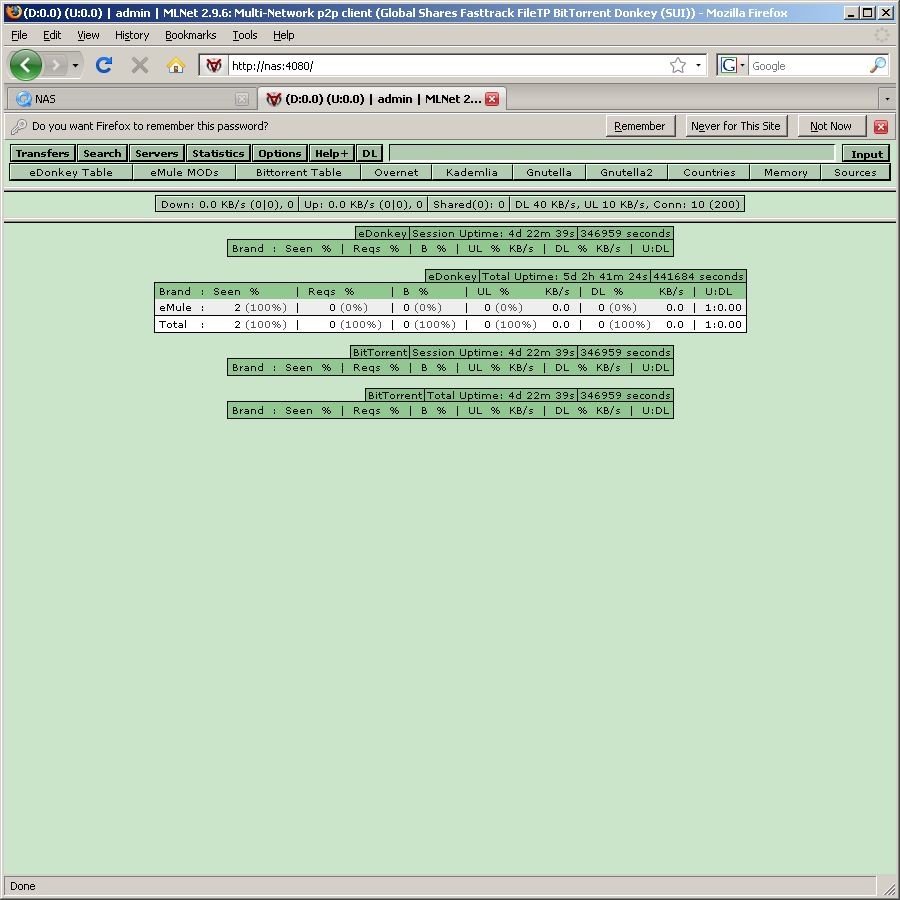The width and height of the screenshot is (900, 900).
Task: Open the eMule MODs sub-tab
Action: point(184,172)
